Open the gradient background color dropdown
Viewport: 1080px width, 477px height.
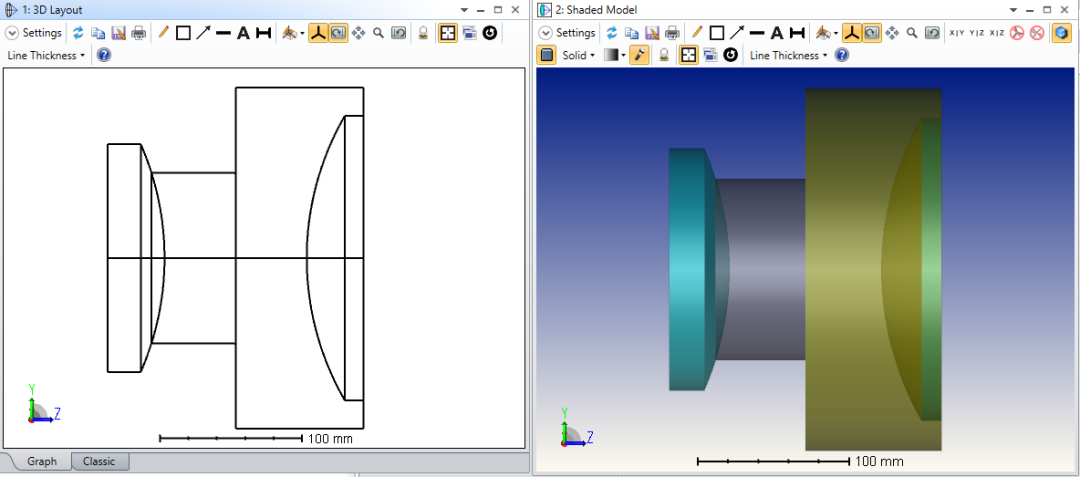click(613, 55)
